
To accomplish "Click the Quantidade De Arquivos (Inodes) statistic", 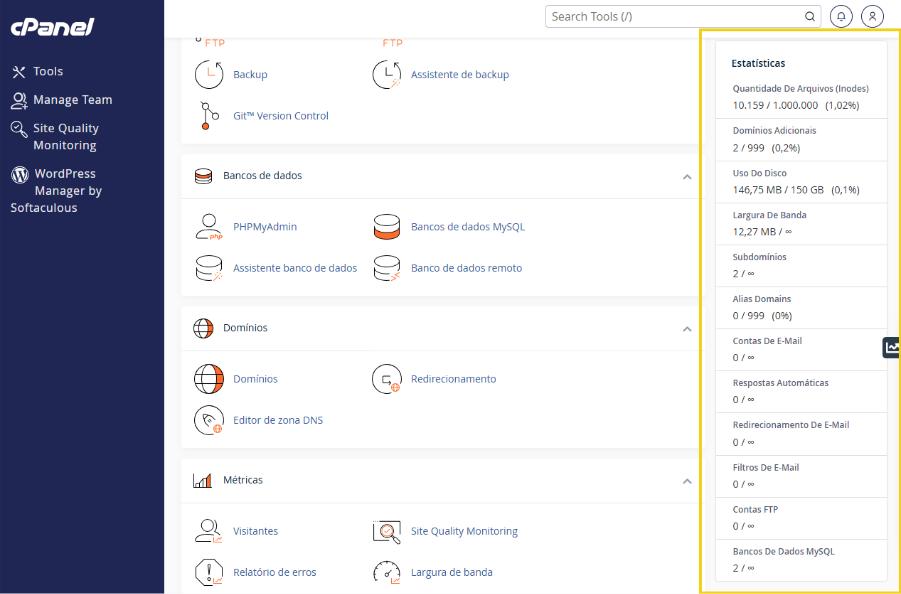I will click(x=800, y=97).
